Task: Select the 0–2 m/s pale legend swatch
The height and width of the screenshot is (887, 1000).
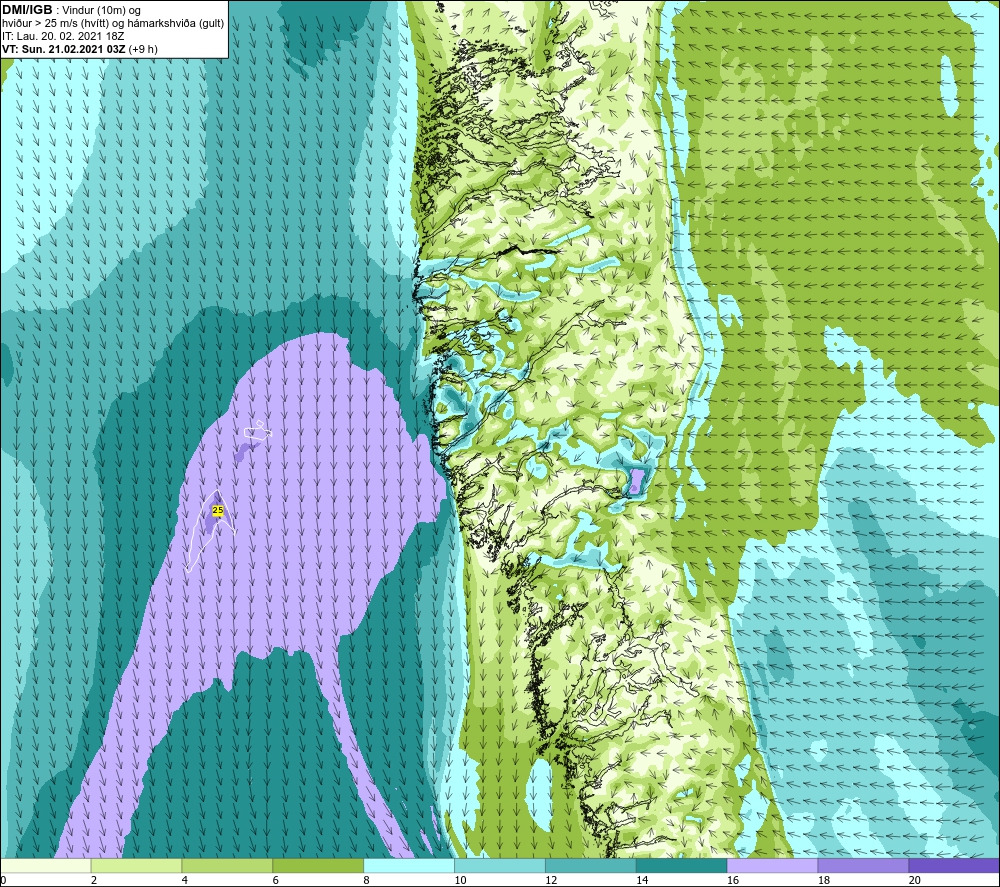Action: point(46,865)
